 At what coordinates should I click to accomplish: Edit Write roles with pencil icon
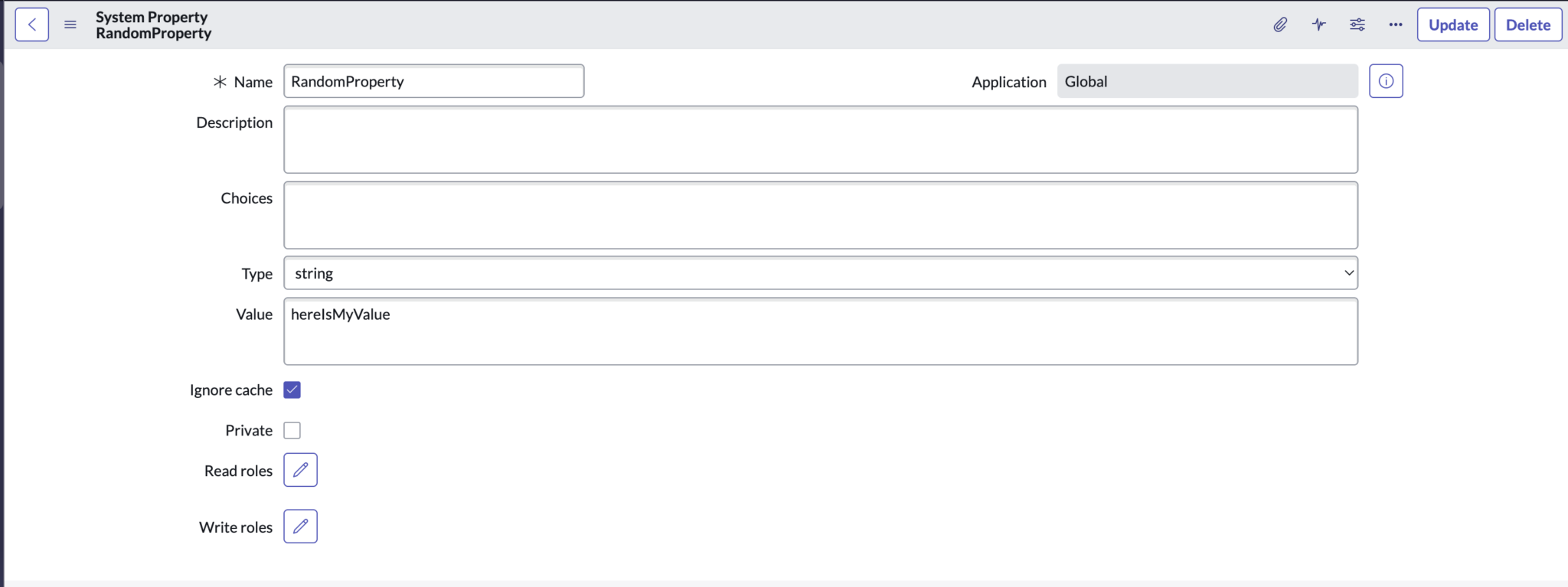tap(300, 527)
